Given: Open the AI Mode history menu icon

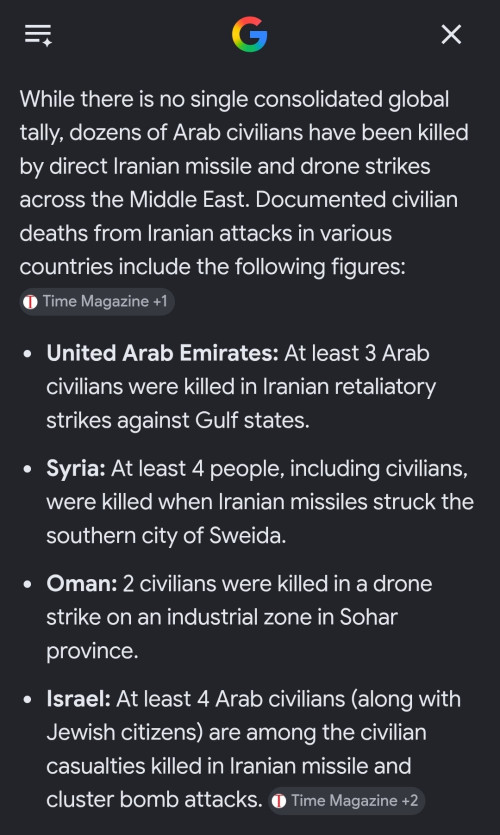Looking at the screenshot, I should tap(38, 35).
